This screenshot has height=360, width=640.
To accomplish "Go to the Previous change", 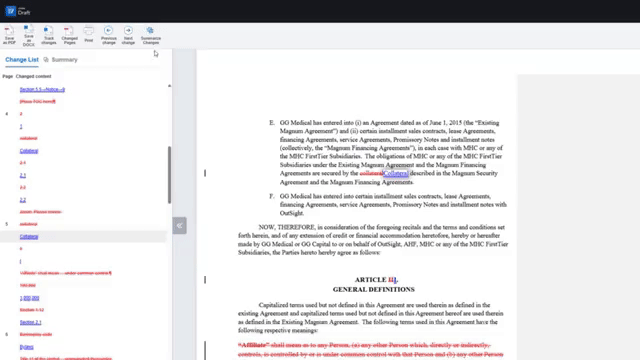I will tap(109, 35).
